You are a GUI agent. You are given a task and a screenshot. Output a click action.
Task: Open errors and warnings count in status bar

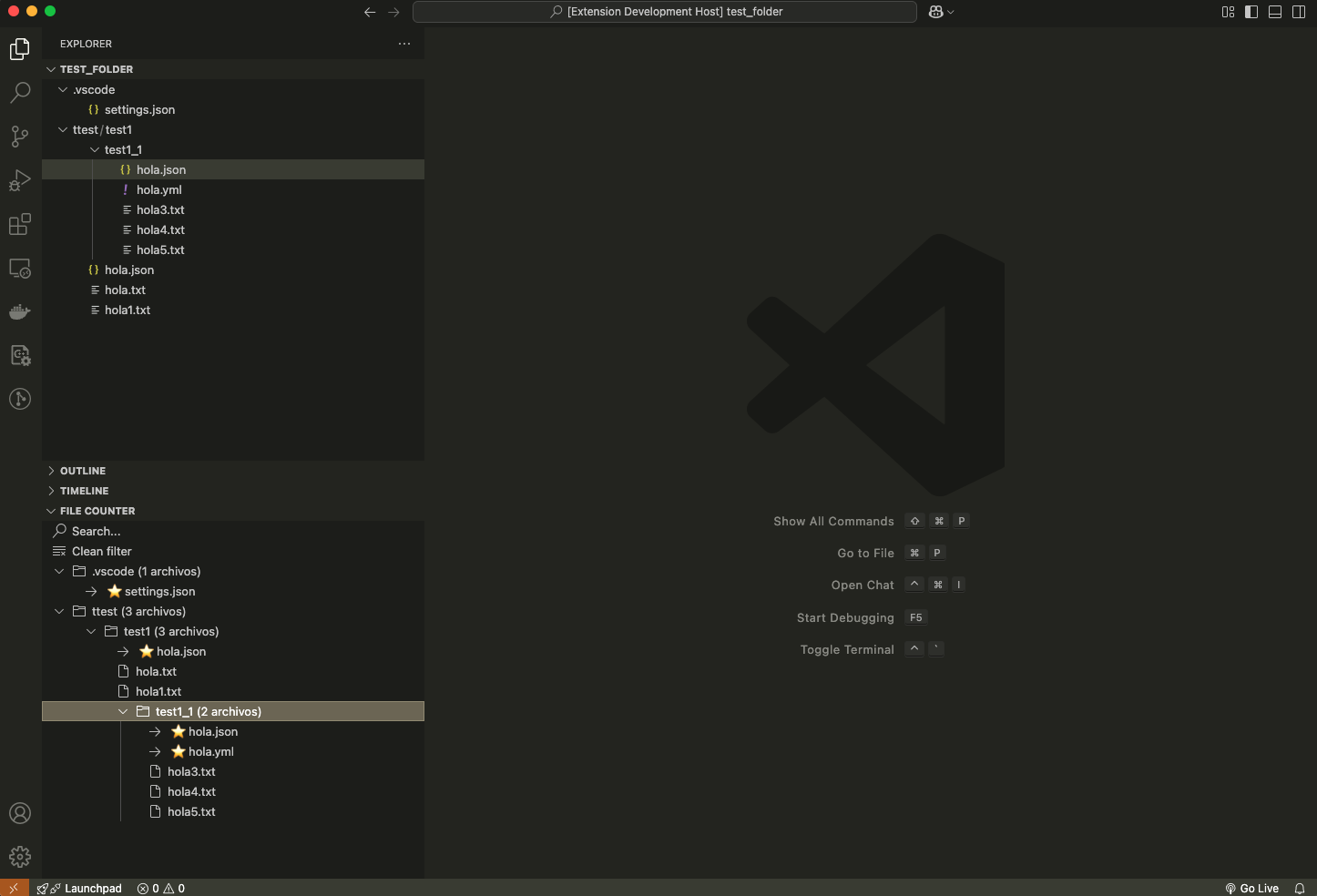click(161, 888)
